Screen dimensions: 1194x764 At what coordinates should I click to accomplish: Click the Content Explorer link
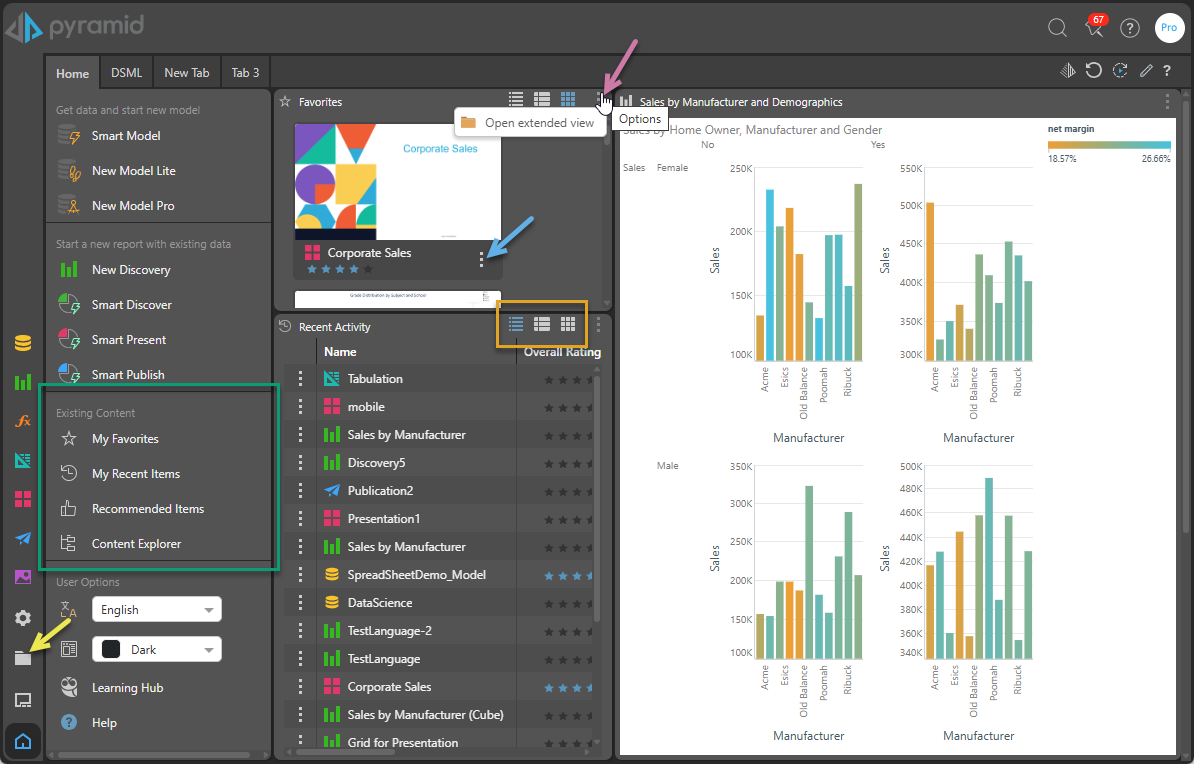tap(136, 544)
